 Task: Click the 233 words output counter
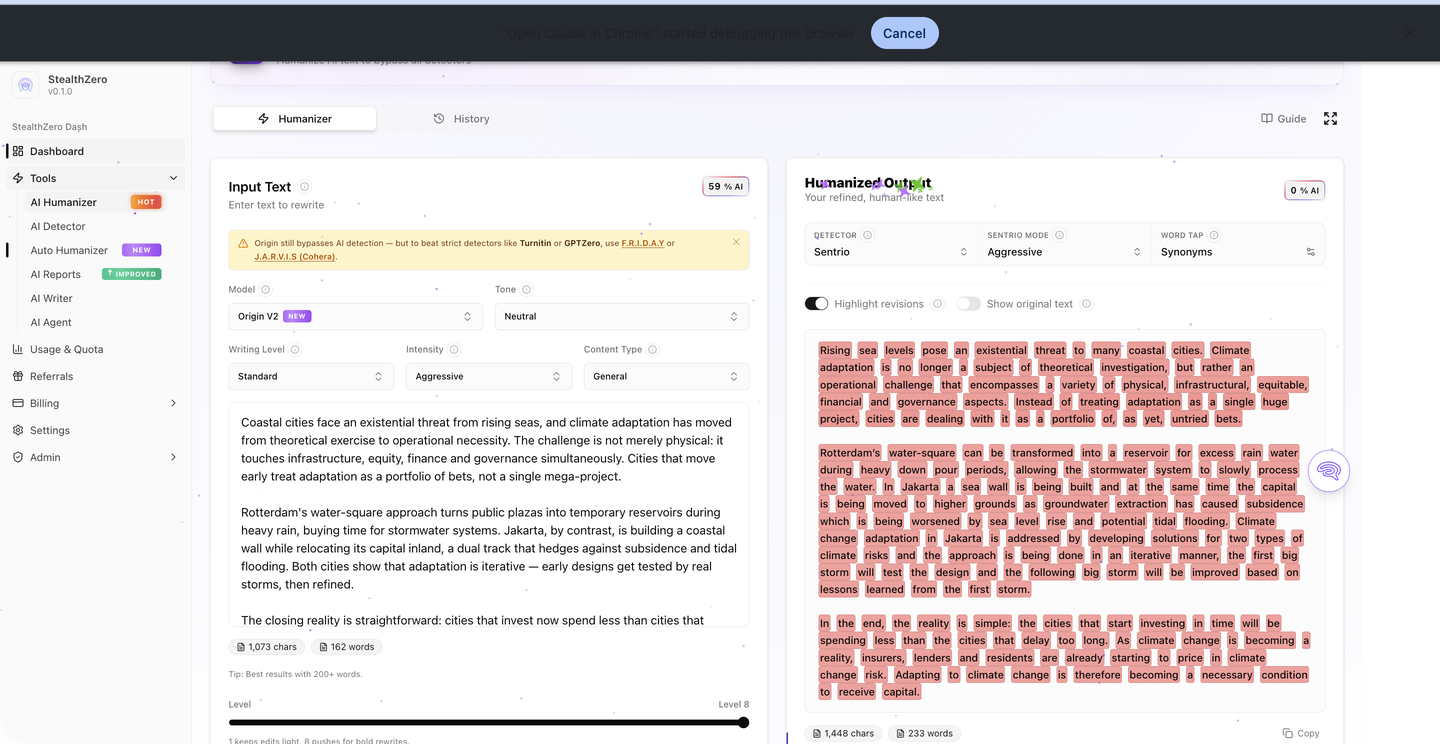(924, 733)
